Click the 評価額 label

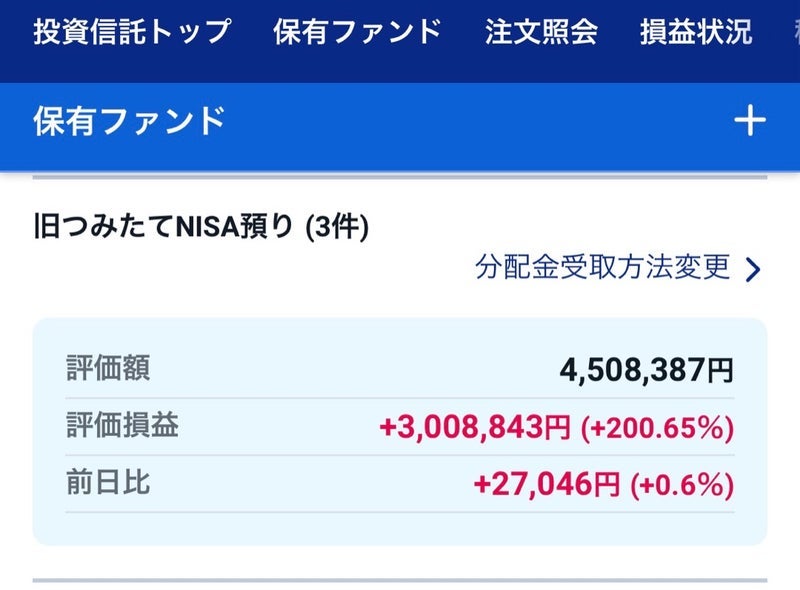pos(108,368)
